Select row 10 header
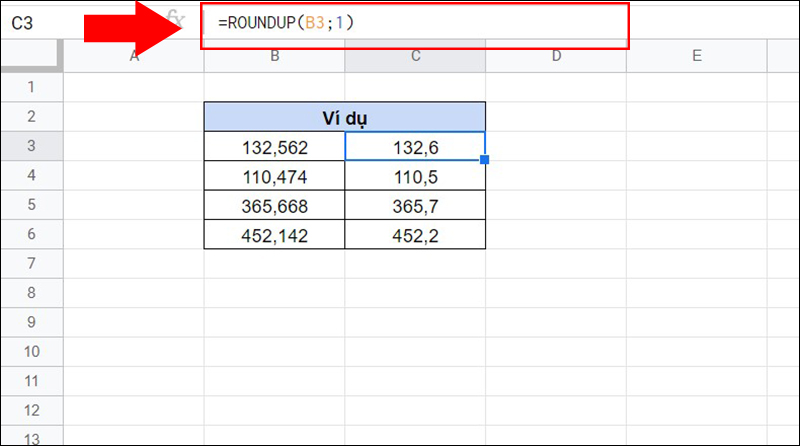Viewport: 800px width, 446px height. pyautogui.click(x=32, y=352)
